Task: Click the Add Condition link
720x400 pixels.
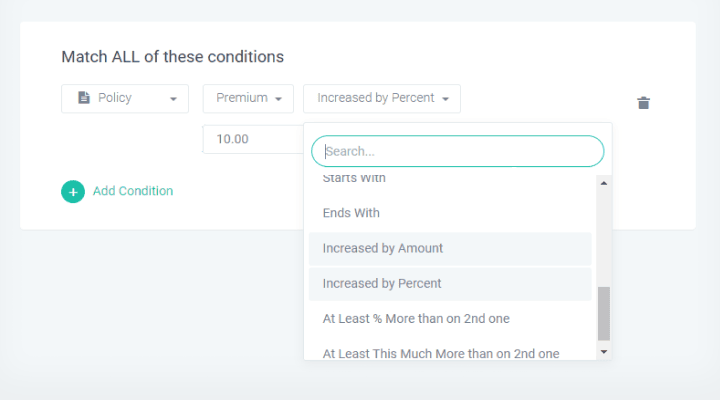Action: [x=133, y=191]
